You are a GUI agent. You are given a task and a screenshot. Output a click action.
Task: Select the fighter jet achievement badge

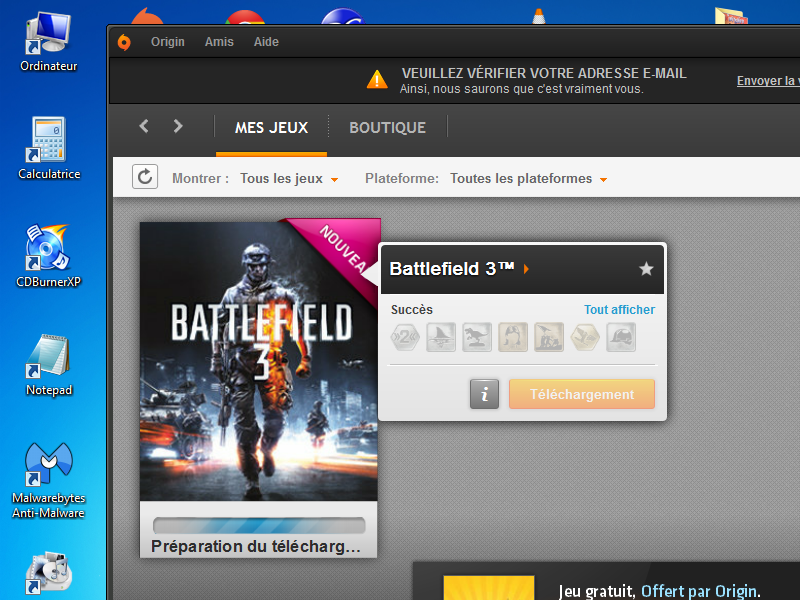[x=441, y=337]
